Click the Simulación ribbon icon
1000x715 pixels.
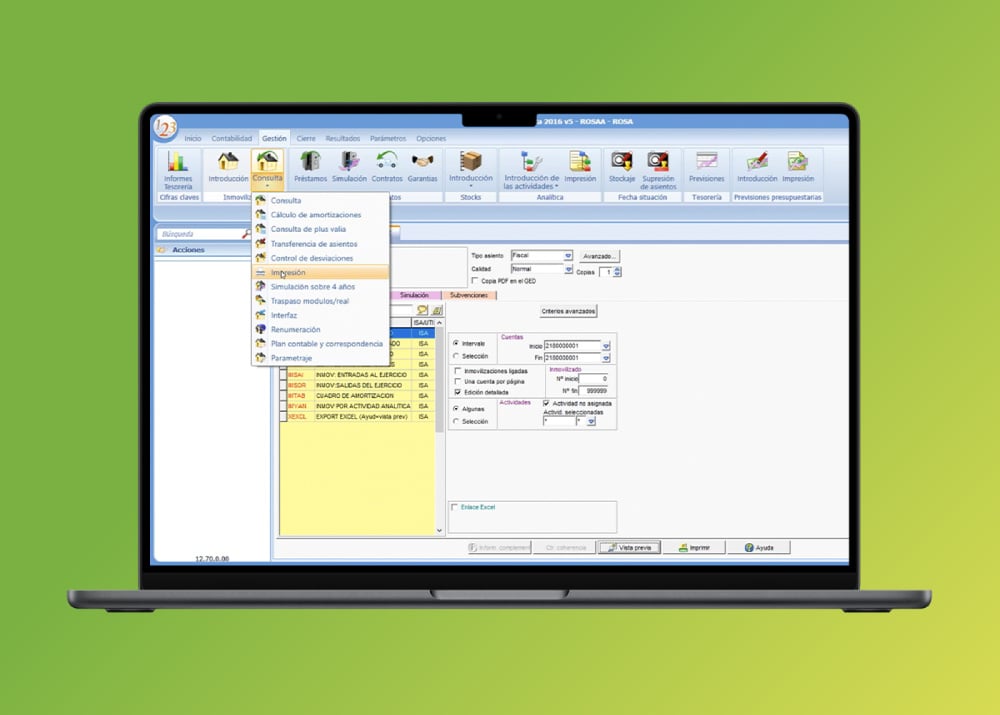pos(349,162)
